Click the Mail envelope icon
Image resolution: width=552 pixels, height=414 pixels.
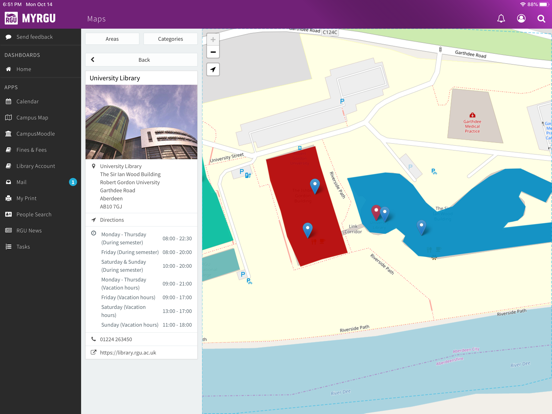click(x=8, y=182)
